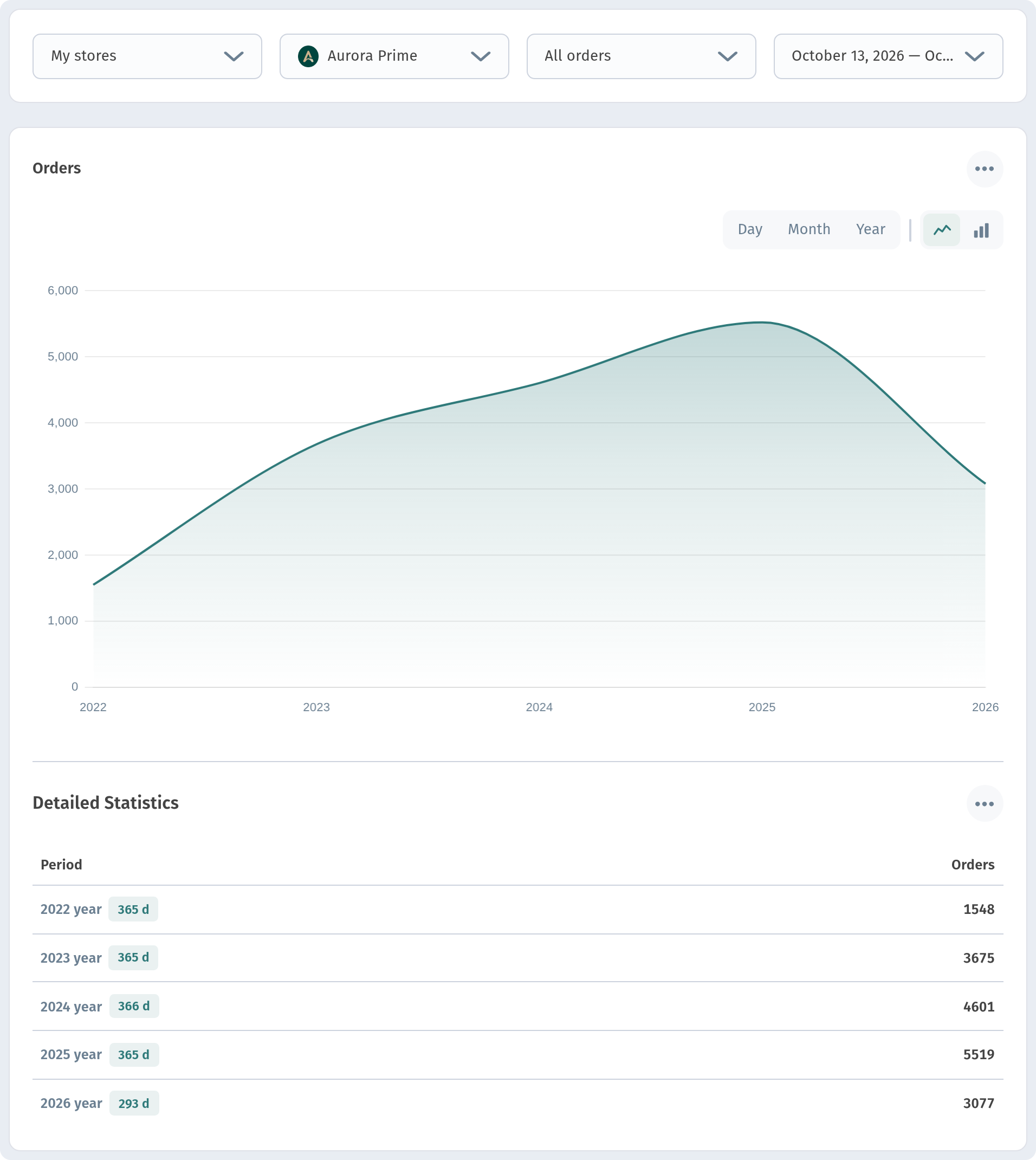Viewport: 1036px width, 1160px height.
Task: Click the Orders column header in table
Action: (973, 865)
